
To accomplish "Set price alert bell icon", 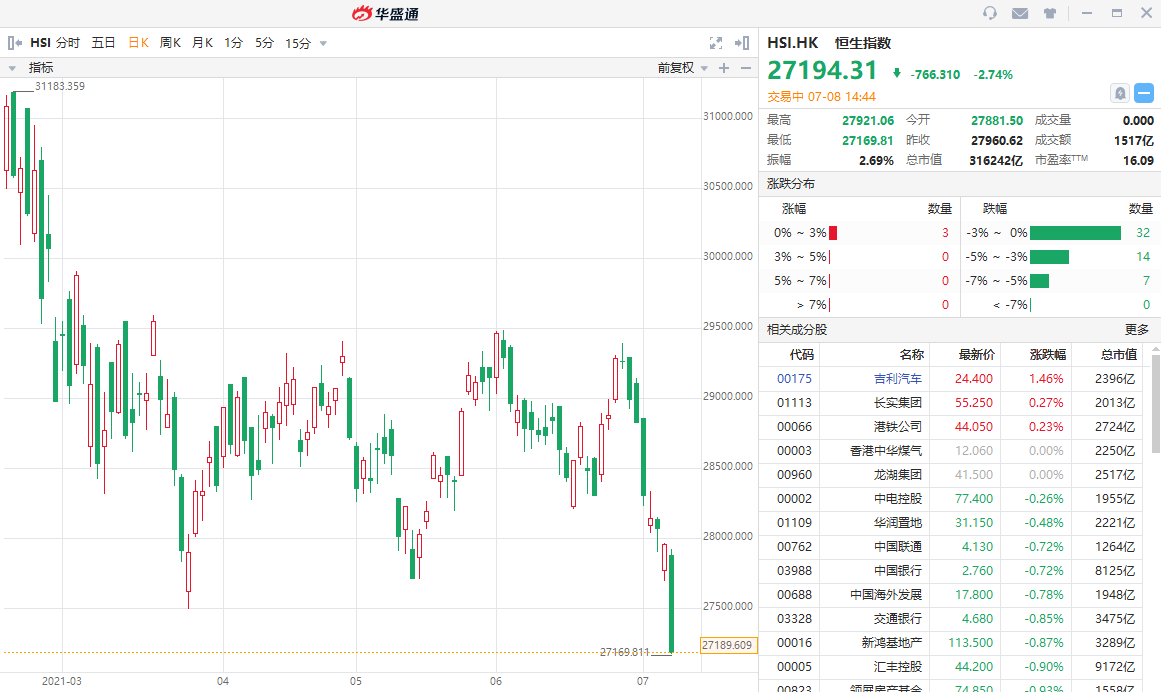I will 1120,93.
